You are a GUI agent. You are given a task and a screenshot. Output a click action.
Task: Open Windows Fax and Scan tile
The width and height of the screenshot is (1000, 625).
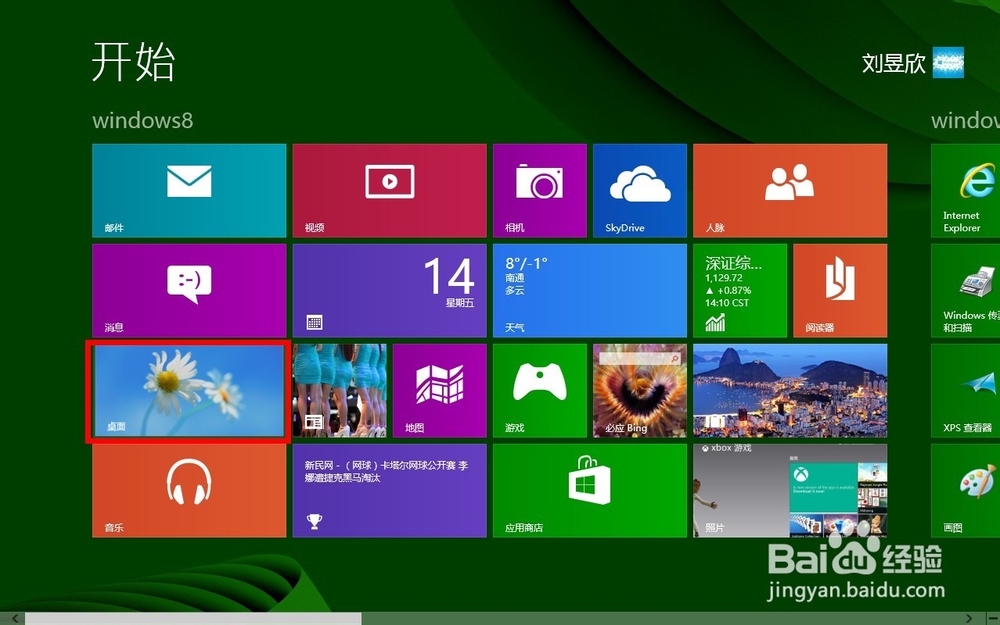click(966, 290)
